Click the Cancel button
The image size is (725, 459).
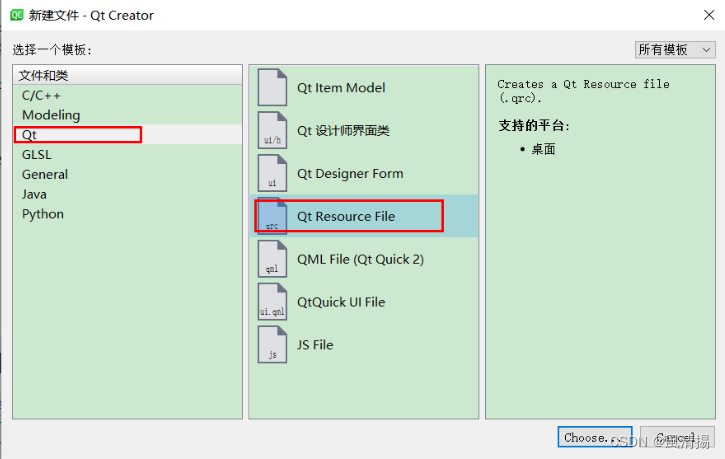677,437
